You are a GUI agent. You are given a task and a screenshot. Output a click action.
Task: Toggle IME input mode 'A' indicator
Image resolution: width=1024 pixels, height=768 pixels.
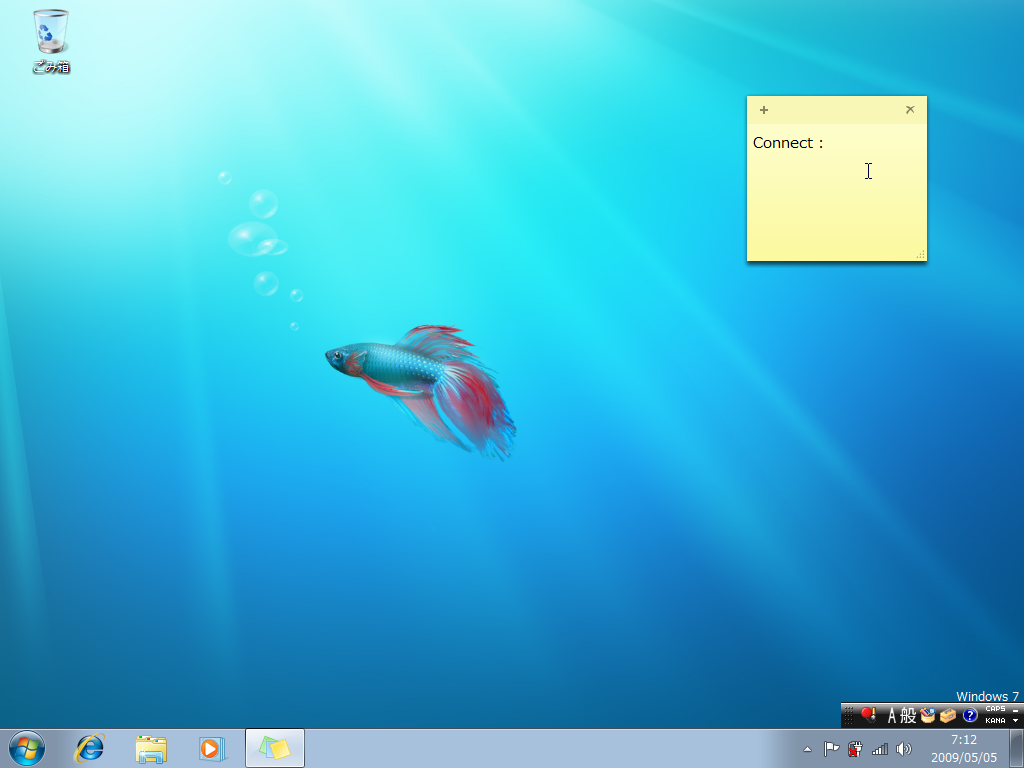(891, 716)
